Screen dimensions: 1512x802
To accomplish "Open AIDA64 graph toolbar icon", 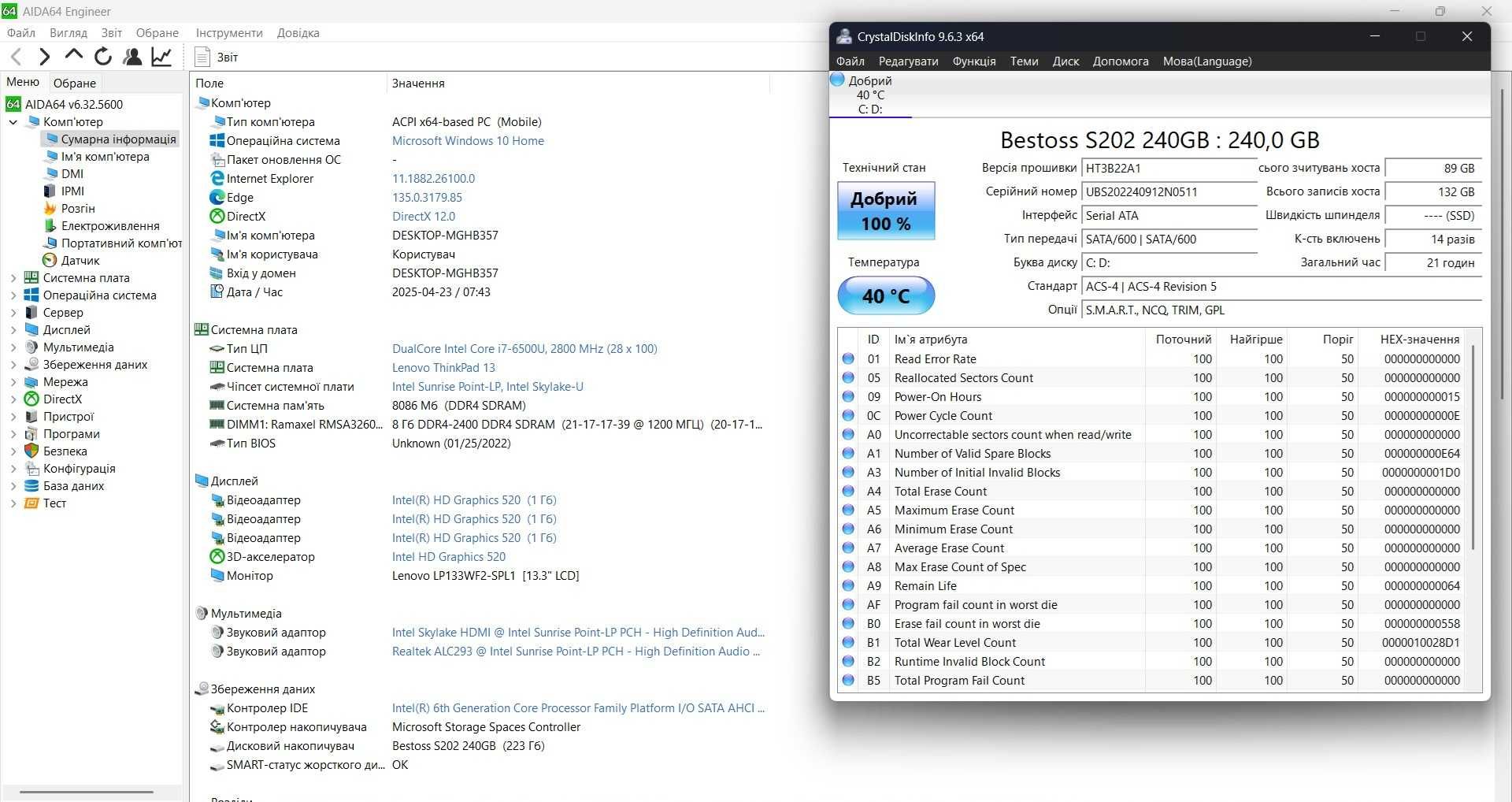I will point(161,57).
